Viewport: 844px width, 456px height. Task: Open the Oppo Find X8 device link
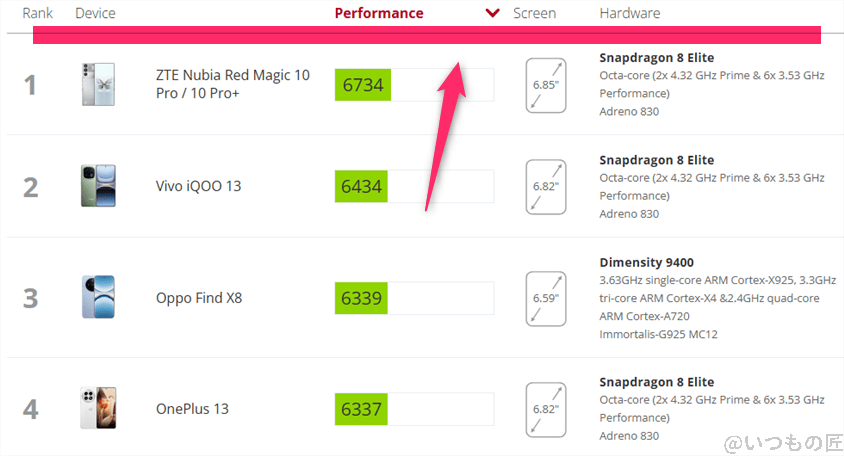click(x=199, y=298)
